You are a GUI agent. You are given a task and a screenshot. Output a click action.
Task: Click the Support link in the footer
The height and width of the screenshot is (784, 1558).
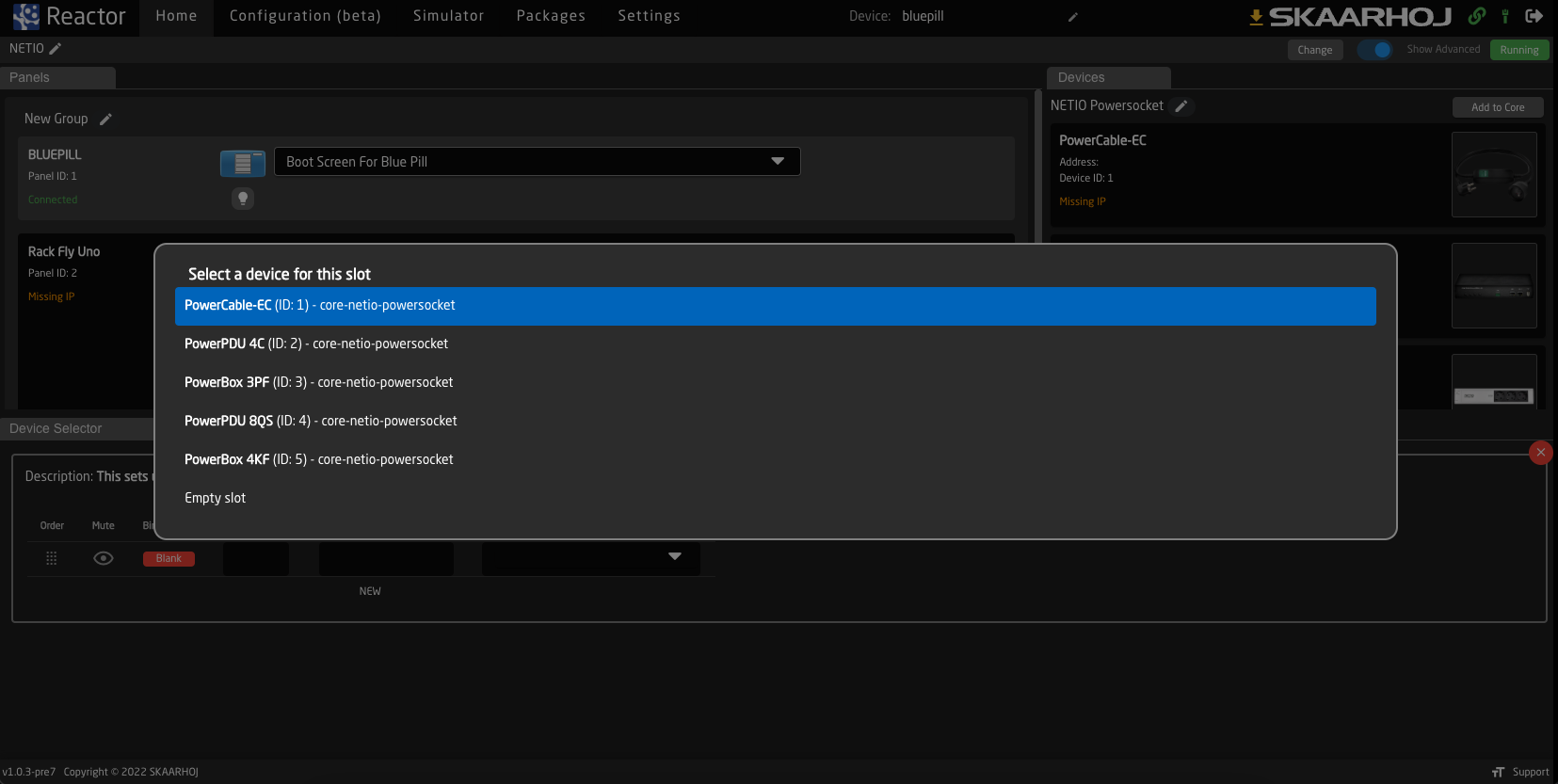(x=1531, y=772)
